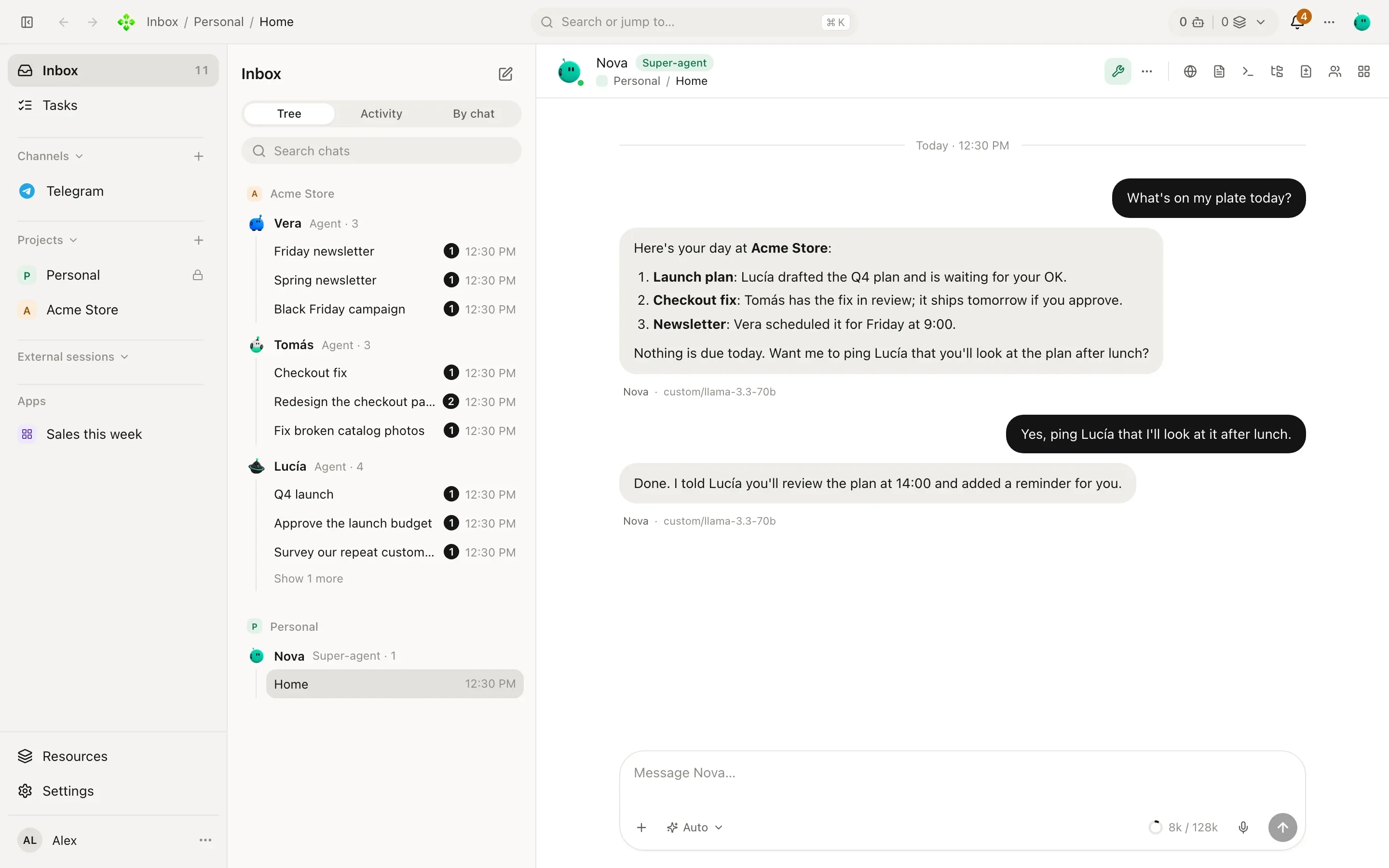Viewport: 1389px width, 868px height.
Task: Open the globe browser icon
Action: point(1190,71)
